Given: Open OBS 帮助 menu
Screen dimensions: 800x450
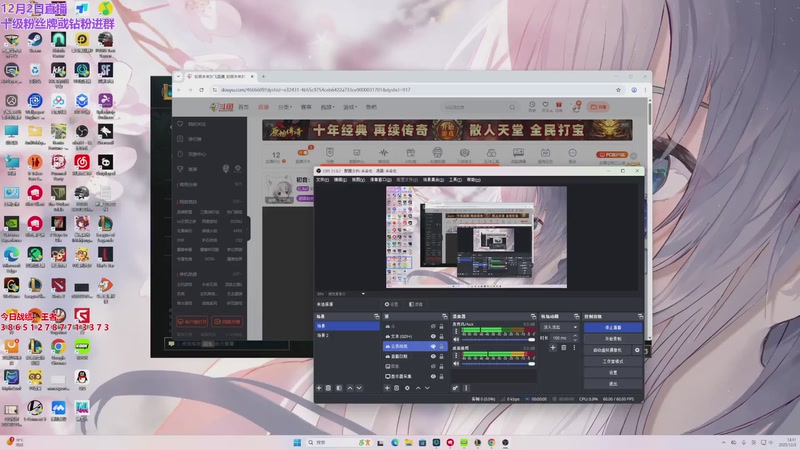Looking at the screenshot, I should pyautogui.click(x=473, y=180).
